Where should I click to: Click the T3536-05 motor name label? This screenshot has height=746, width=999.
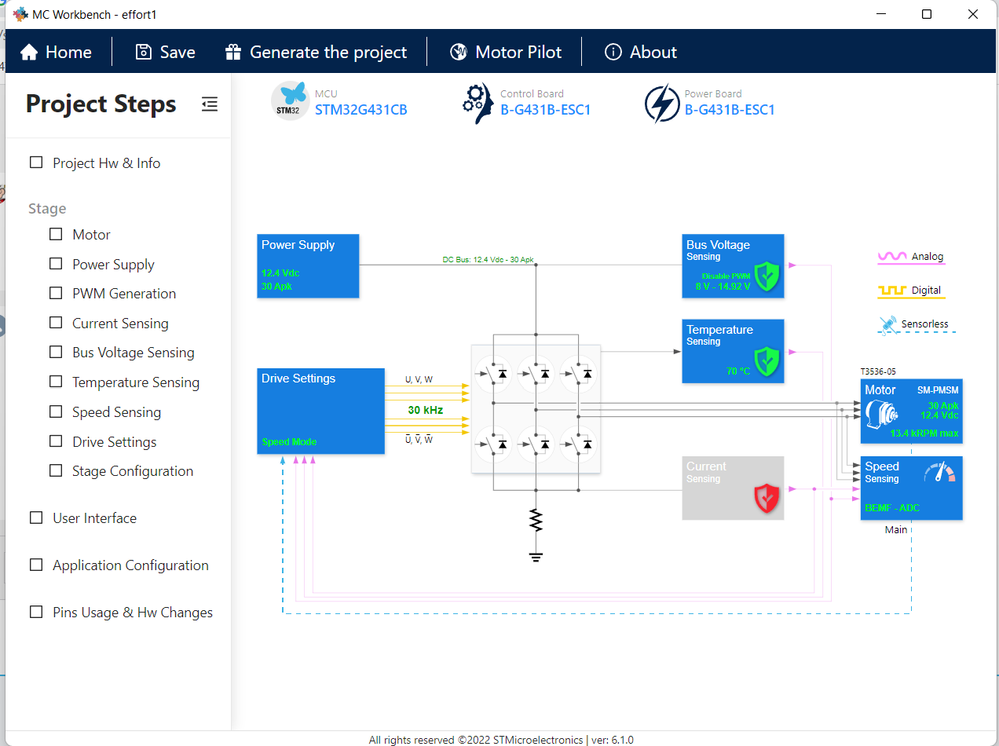878,371
